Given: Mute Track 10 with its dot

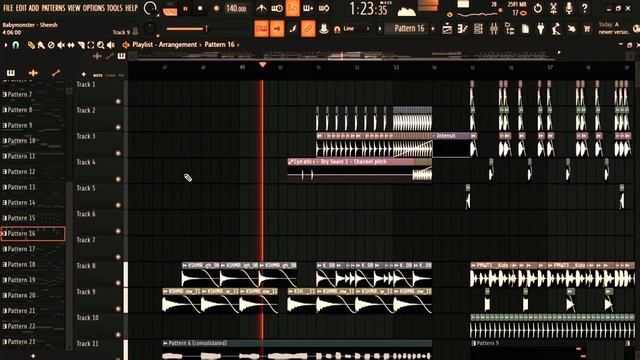Looking at the screenshot, I should 118,334.
